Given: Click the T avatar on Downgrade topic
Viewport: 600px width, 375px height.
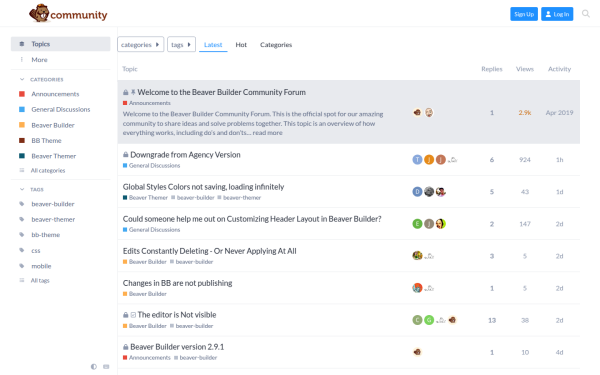Looking at the screenshot, I should coord(417,160).
